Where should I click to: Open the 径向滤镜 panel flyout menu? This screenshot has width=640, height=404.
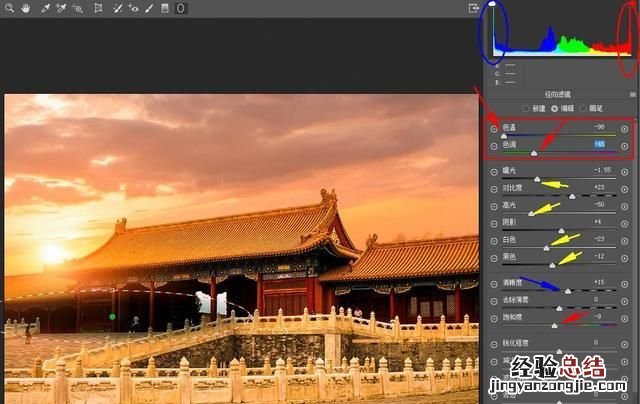633,94
